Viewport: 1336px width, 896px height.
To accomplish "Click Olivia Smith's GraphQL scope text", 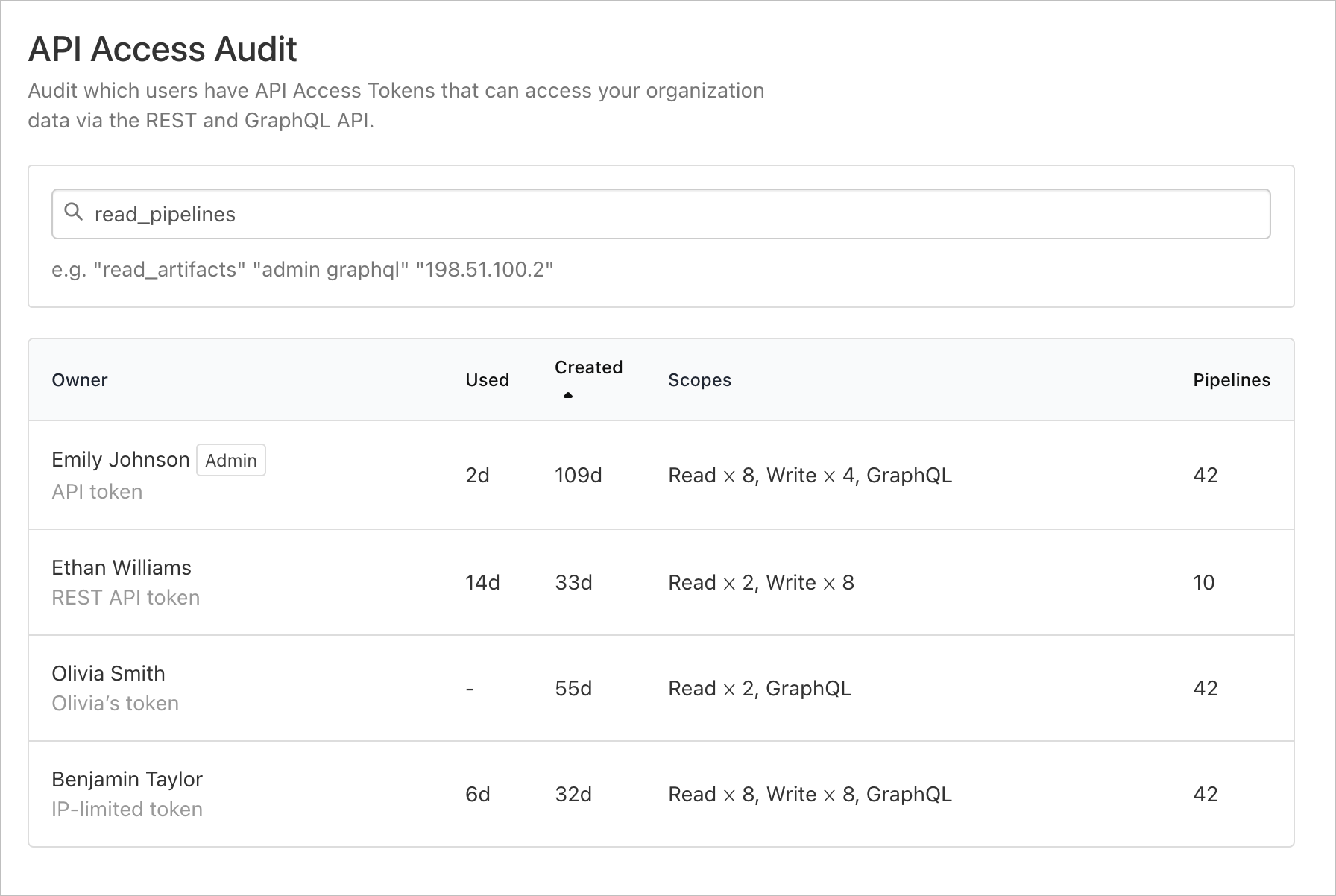I will (807, 688).
